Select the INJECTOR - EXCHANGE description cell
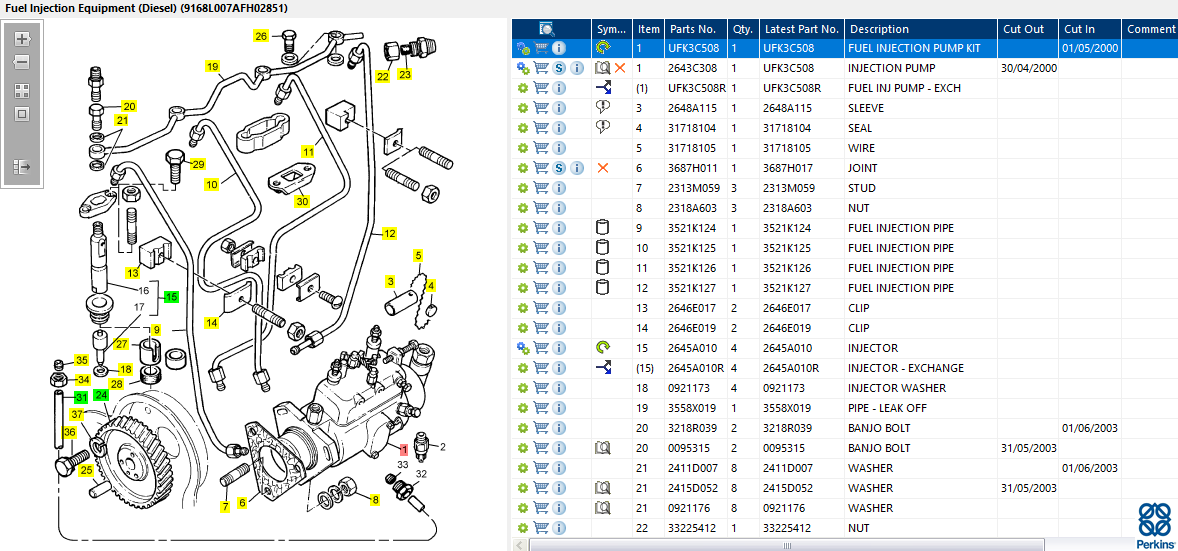Image resolution: width=1178 pixels, height=551 pixels. [x=921, y=368]
